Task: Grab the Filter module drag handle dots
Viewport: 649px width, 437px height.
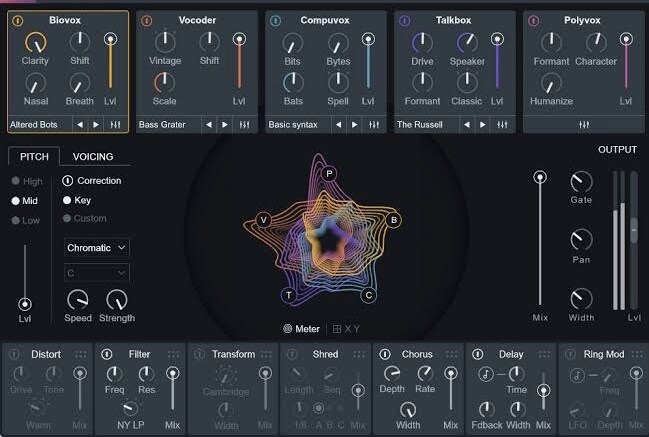Action: (x=173, y=354)
